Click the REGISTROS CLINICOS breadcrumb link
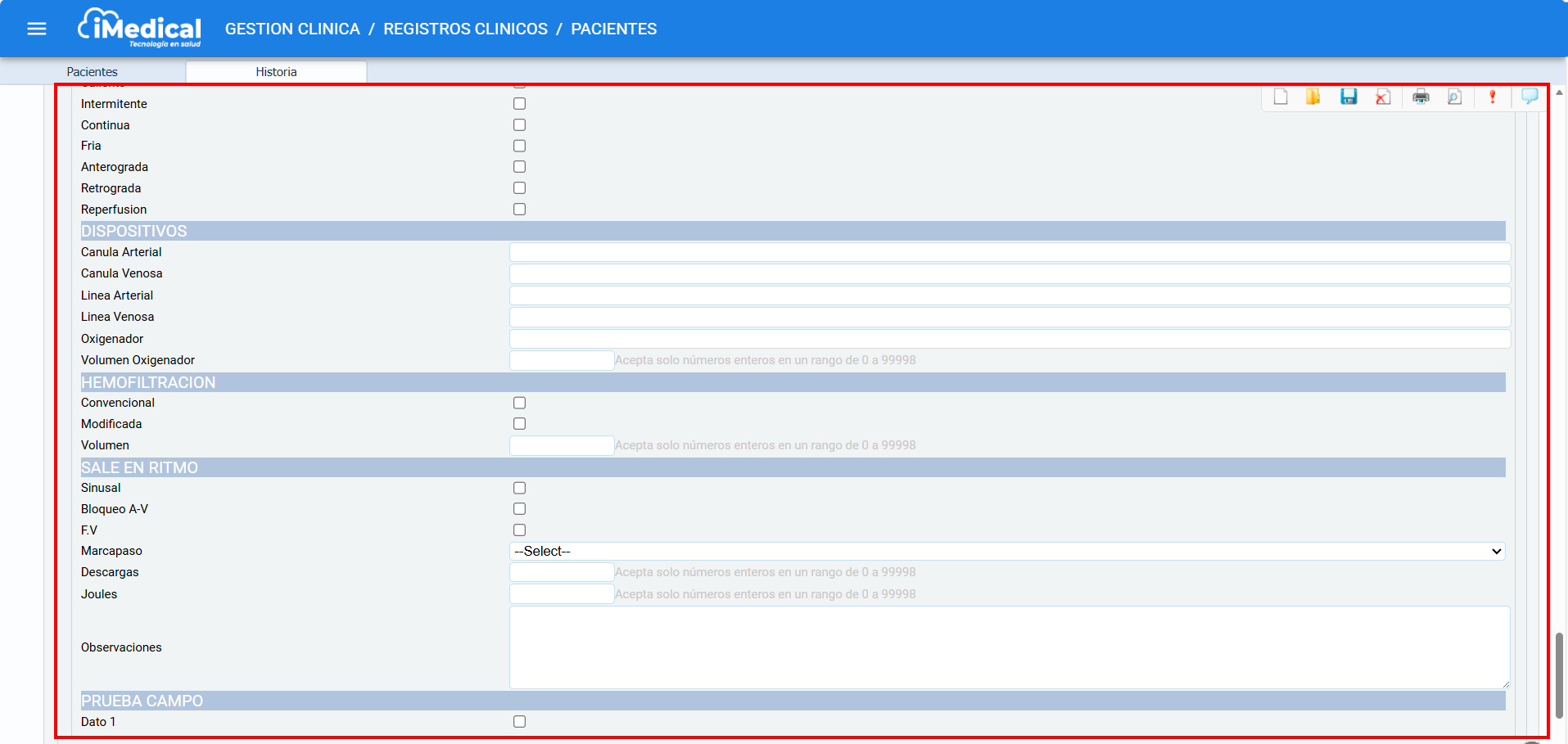The height and width of the screenshot is (744, 1568). pyautogui.click(x=465, y=29)
